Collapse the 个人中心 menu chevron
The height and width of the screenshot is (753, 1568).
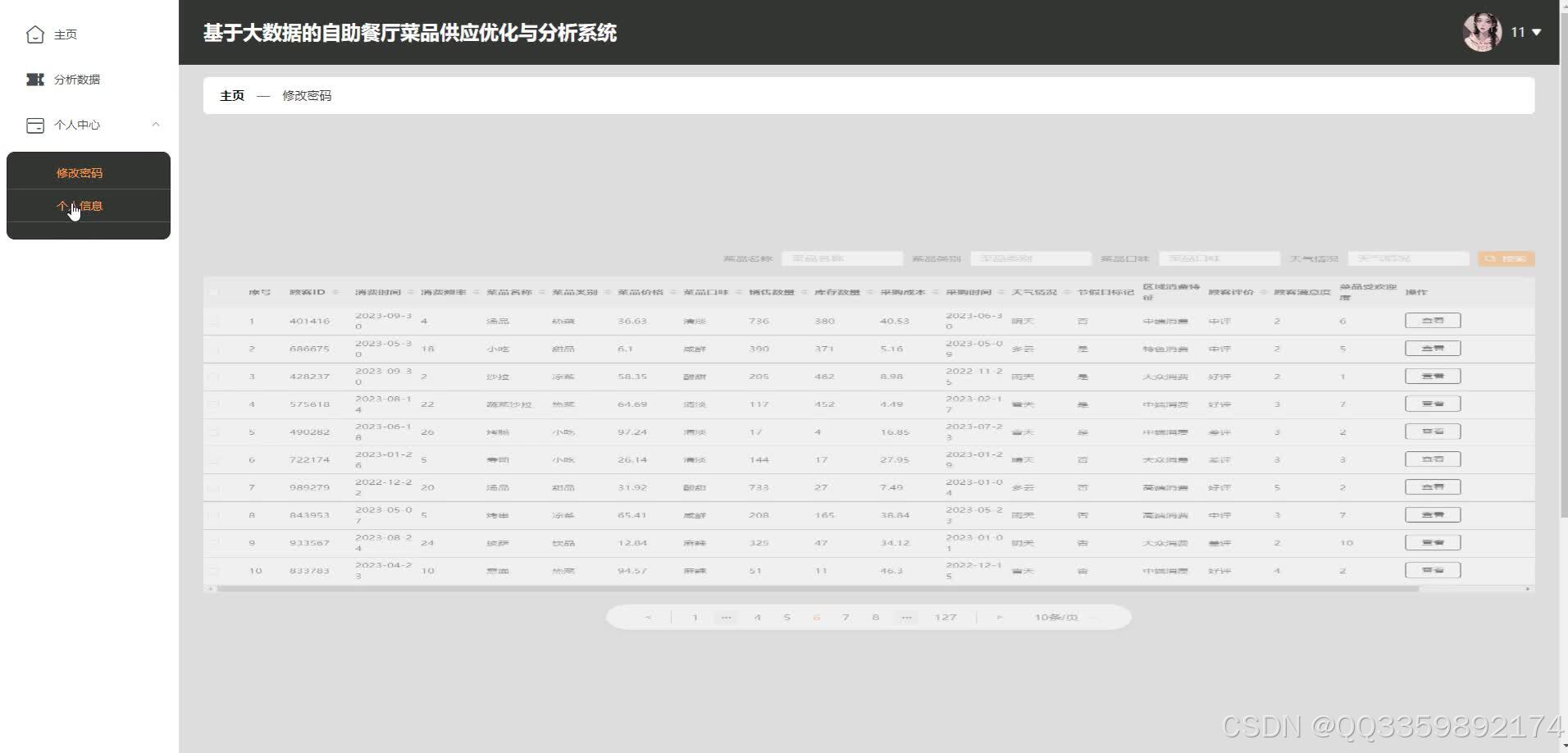tap(156, 125)
